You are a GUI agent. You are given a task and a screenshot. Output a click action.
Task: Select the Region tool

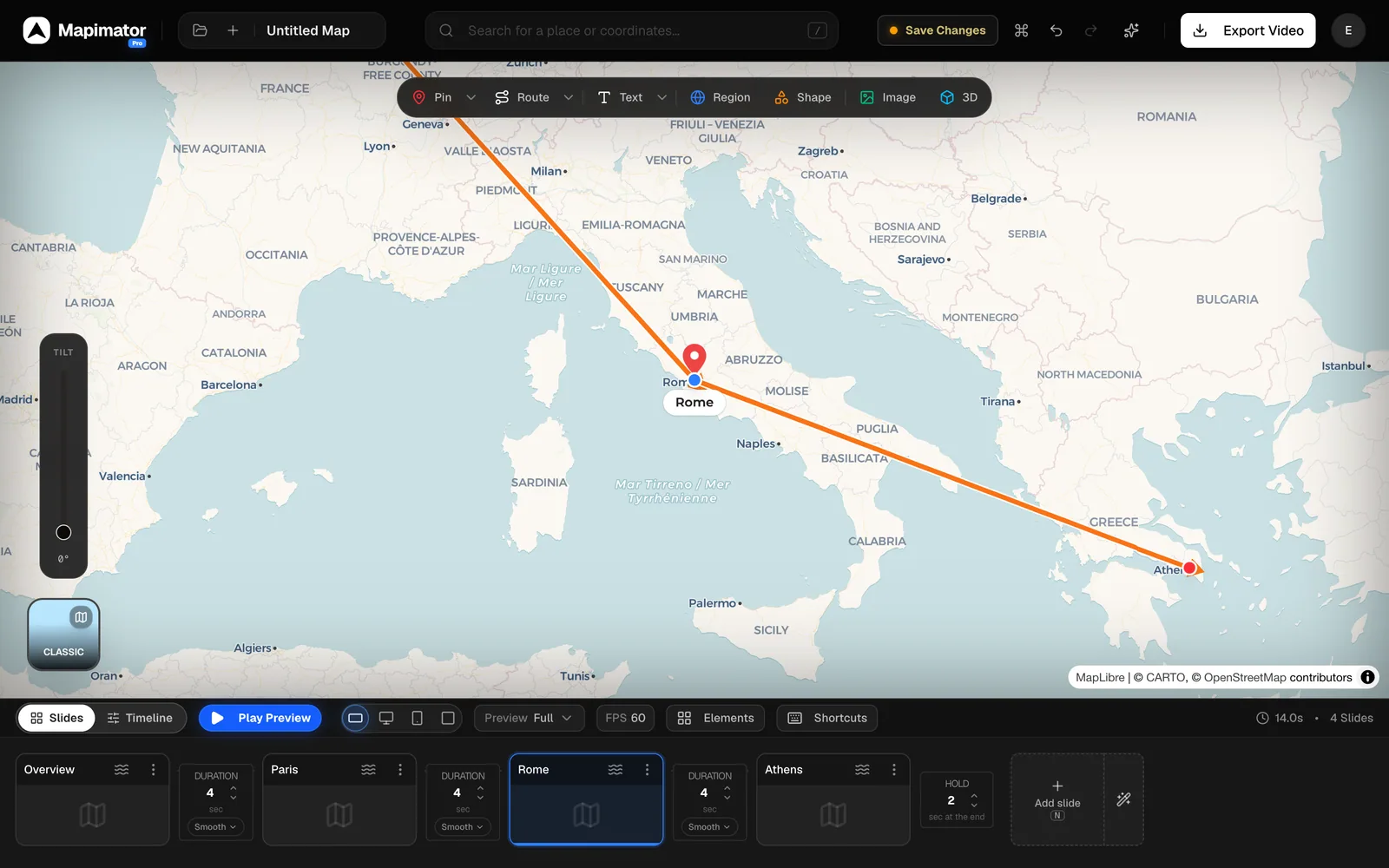(721, 97)
